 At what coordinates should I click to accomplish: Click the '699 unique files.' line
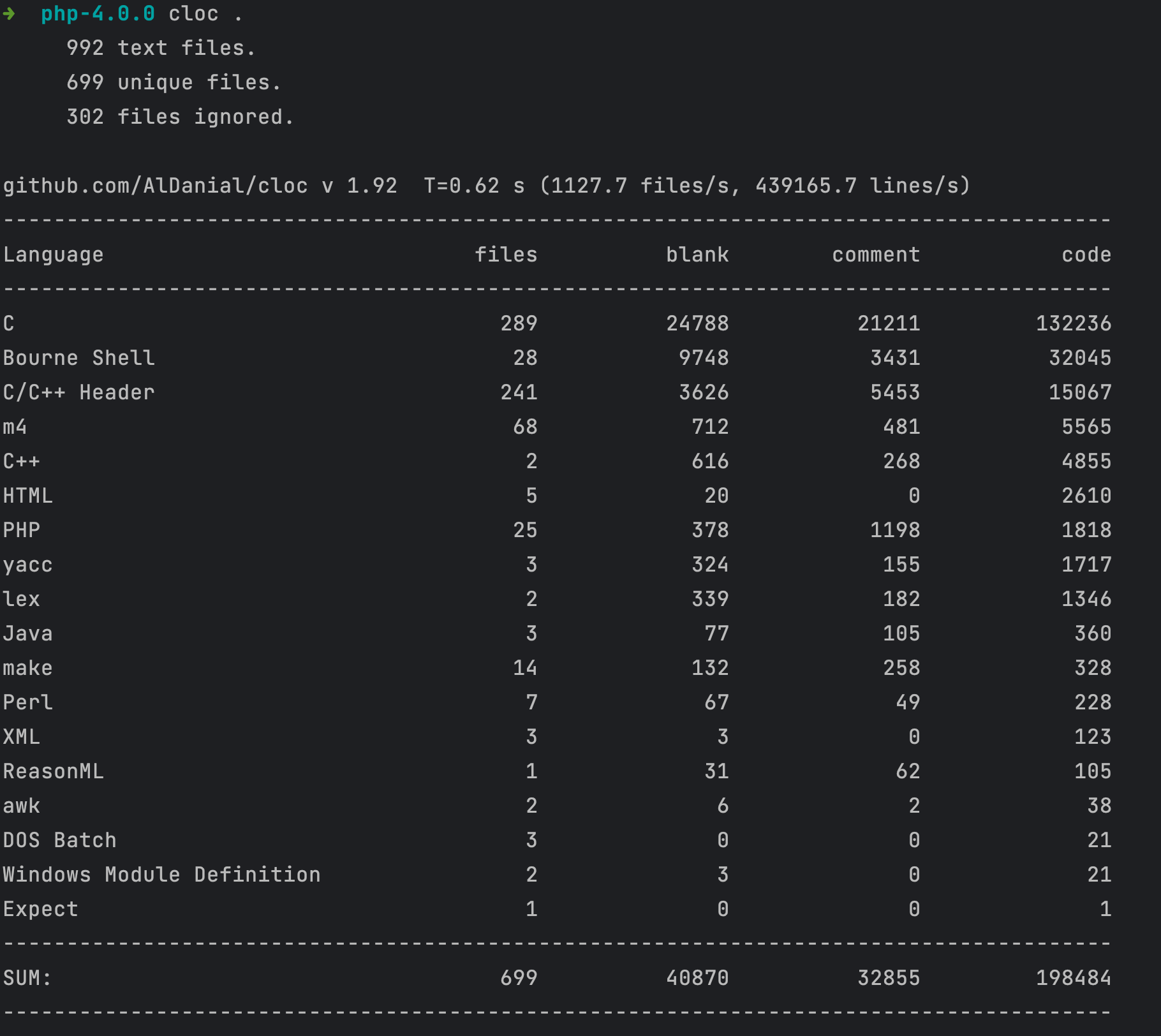tap(174, 82)
